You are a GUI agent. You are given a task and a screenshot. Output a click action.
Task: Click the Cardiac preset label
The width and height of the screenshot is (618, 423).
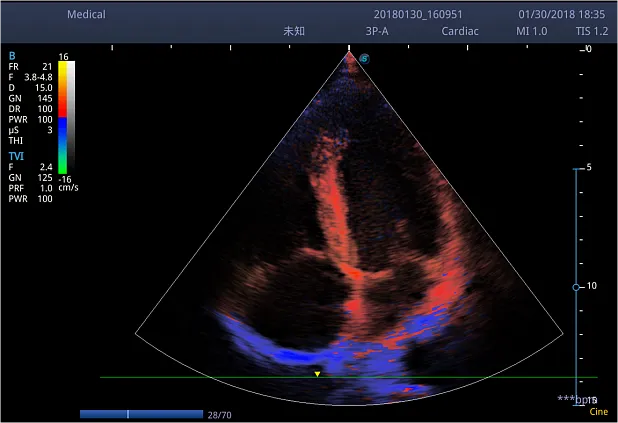[x=460, y=31]
